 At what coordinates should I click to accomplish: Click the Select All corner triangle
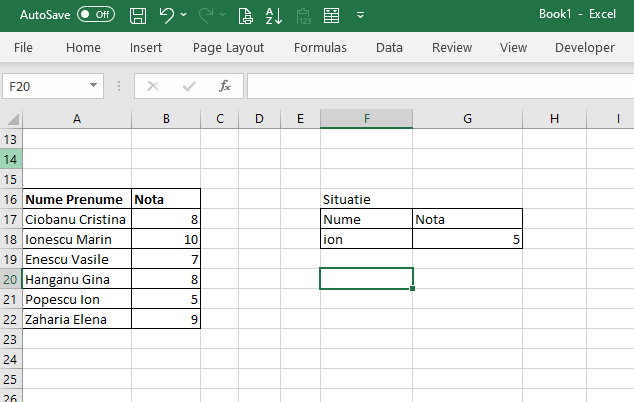point(10,119)
